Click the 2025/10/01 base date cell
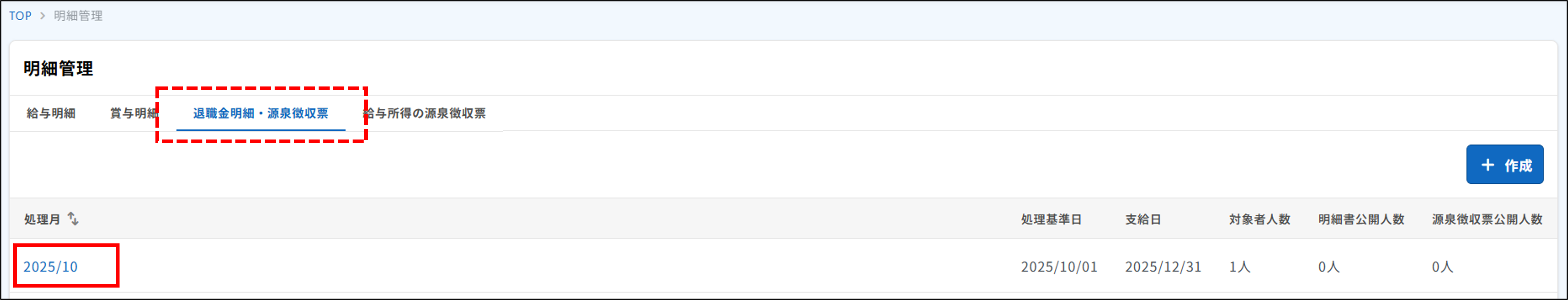This screenshot has width=1568, height=300. 1059,267
